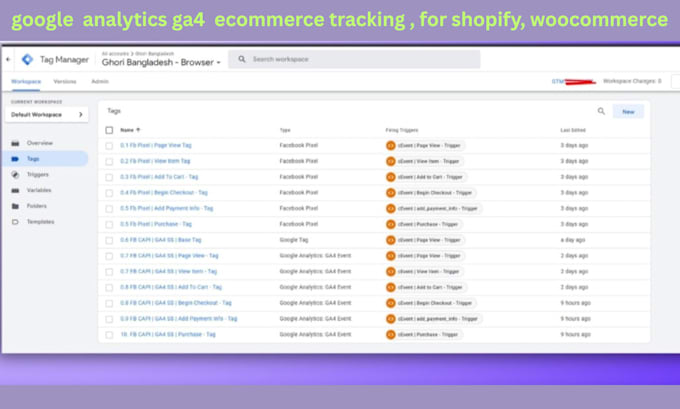This screenshot has width=680, height=409.
Task: Check the box for 0.5 Fb Pixel Add Payment Info
Action: tap(109, 209)
